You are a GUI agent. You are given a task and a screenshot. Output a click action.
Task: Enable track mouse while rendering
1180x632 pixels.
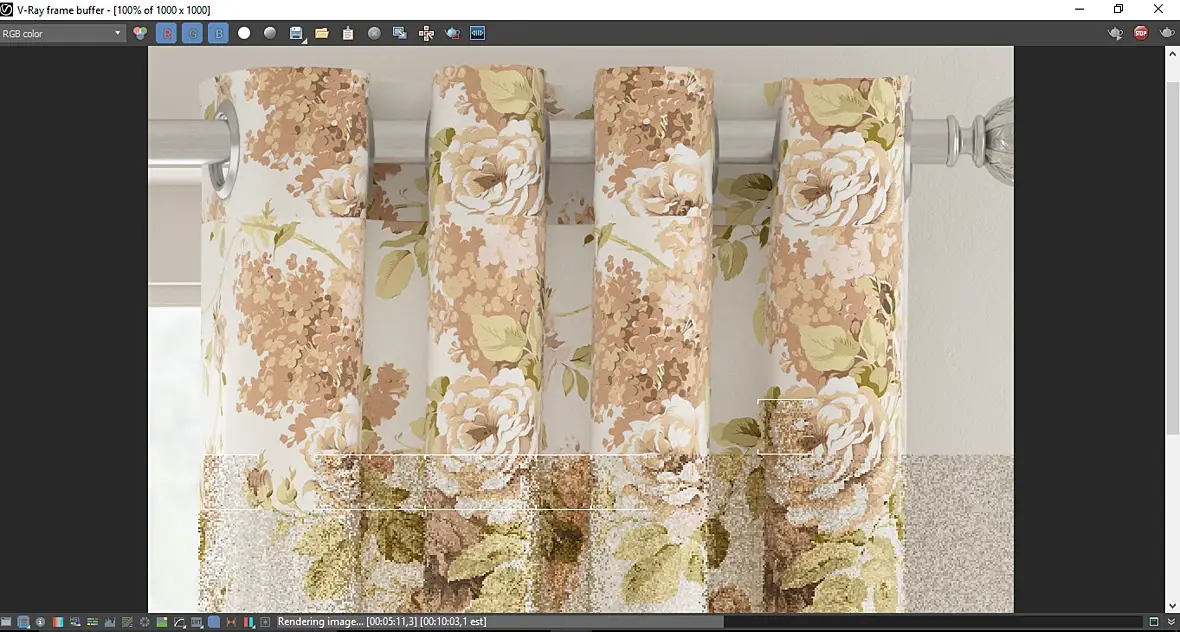pyautogui.click(x=426, y=33)
